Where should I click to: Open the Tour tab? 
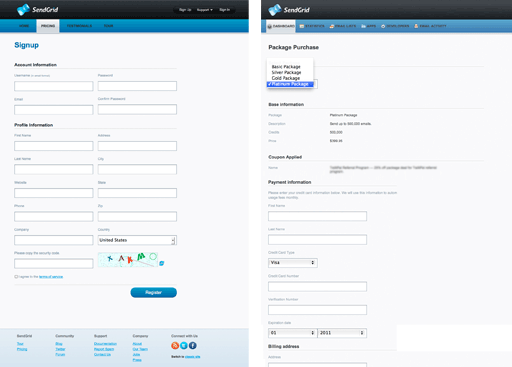(x=108, y=26)
